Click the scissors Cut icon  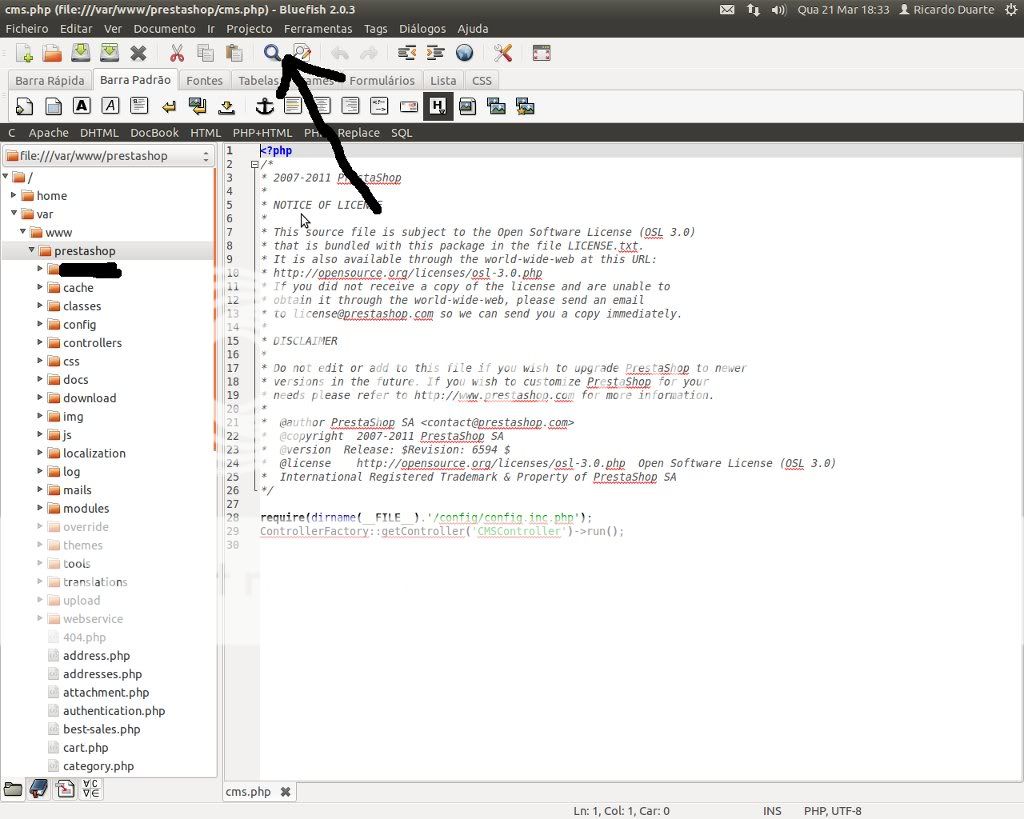coord(176,53)
